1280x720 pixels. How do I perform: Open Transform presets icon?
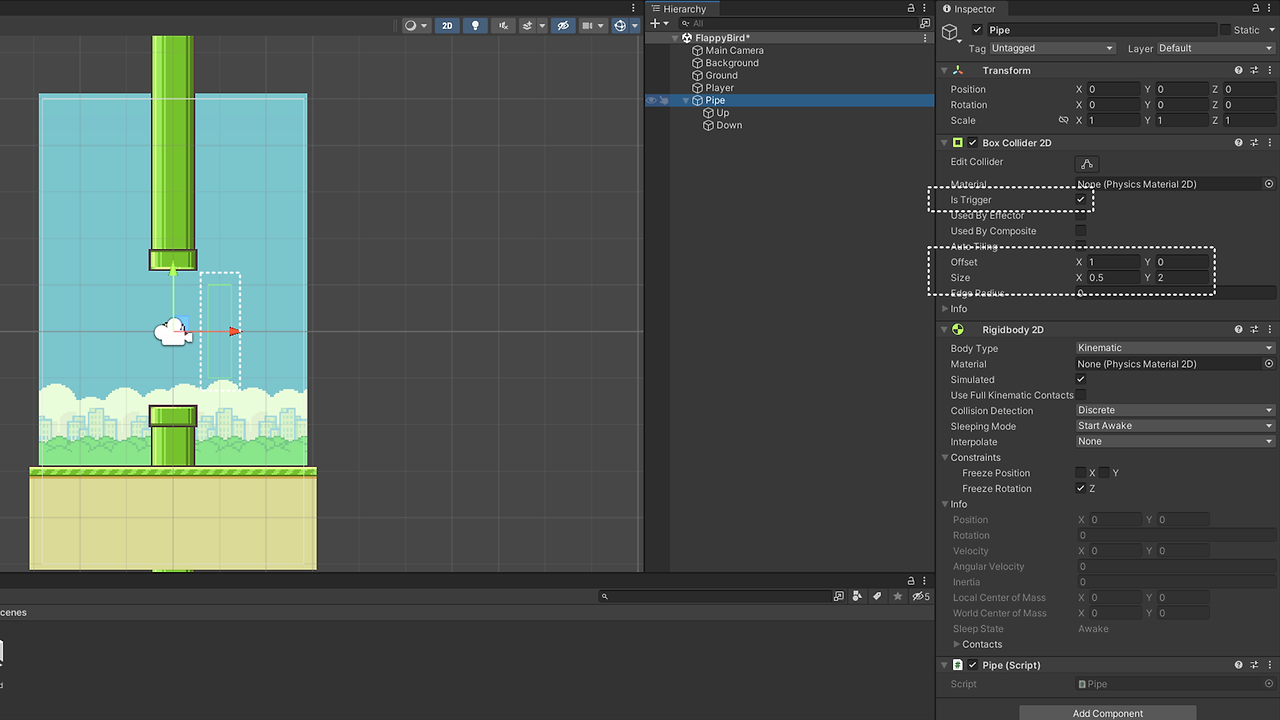1254,70
